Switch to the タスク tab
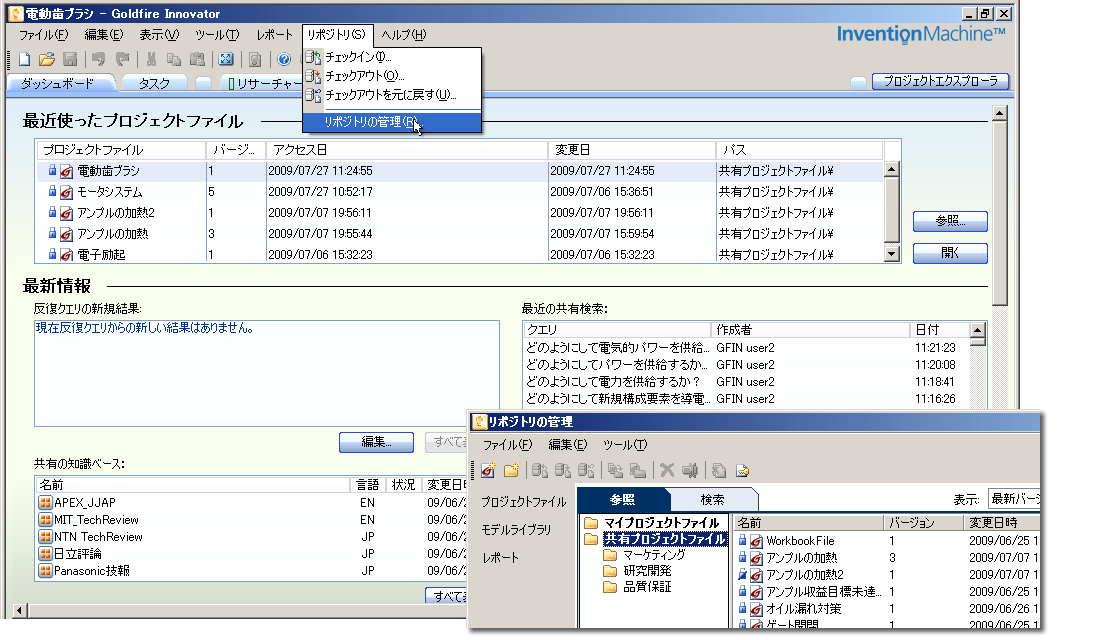Viewport: 1100px width, 640px height. pyautogui.click(x=154, y=83)
